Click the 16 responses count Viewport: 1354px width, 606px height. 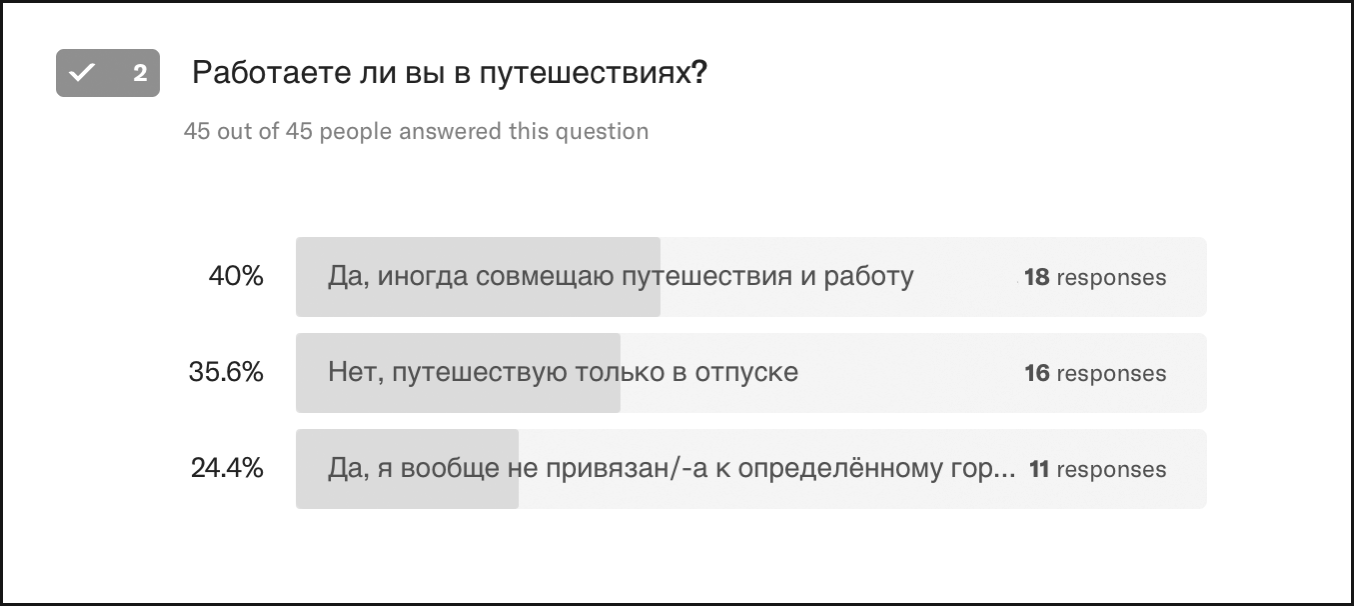tap(1095, 374)
